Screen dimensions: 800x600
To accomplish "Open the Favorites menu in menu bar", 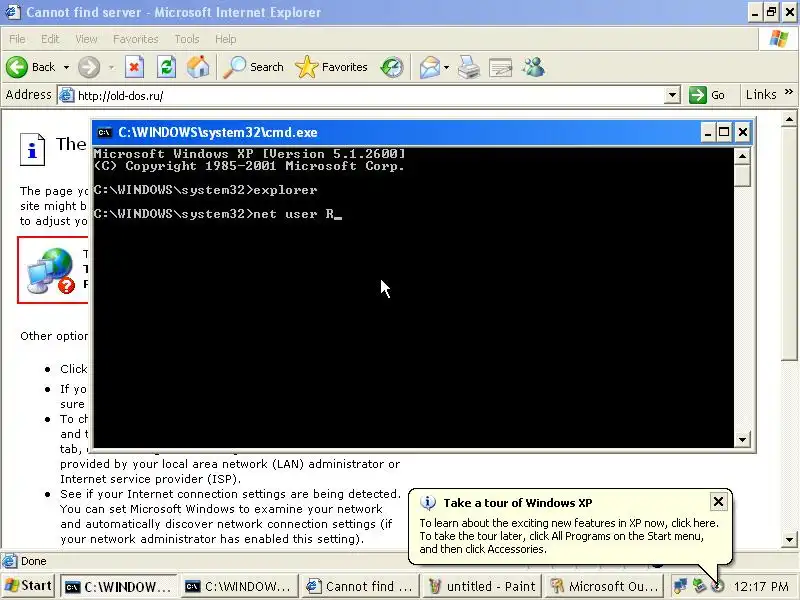I will pyautogui.click(x=136, y=39).
